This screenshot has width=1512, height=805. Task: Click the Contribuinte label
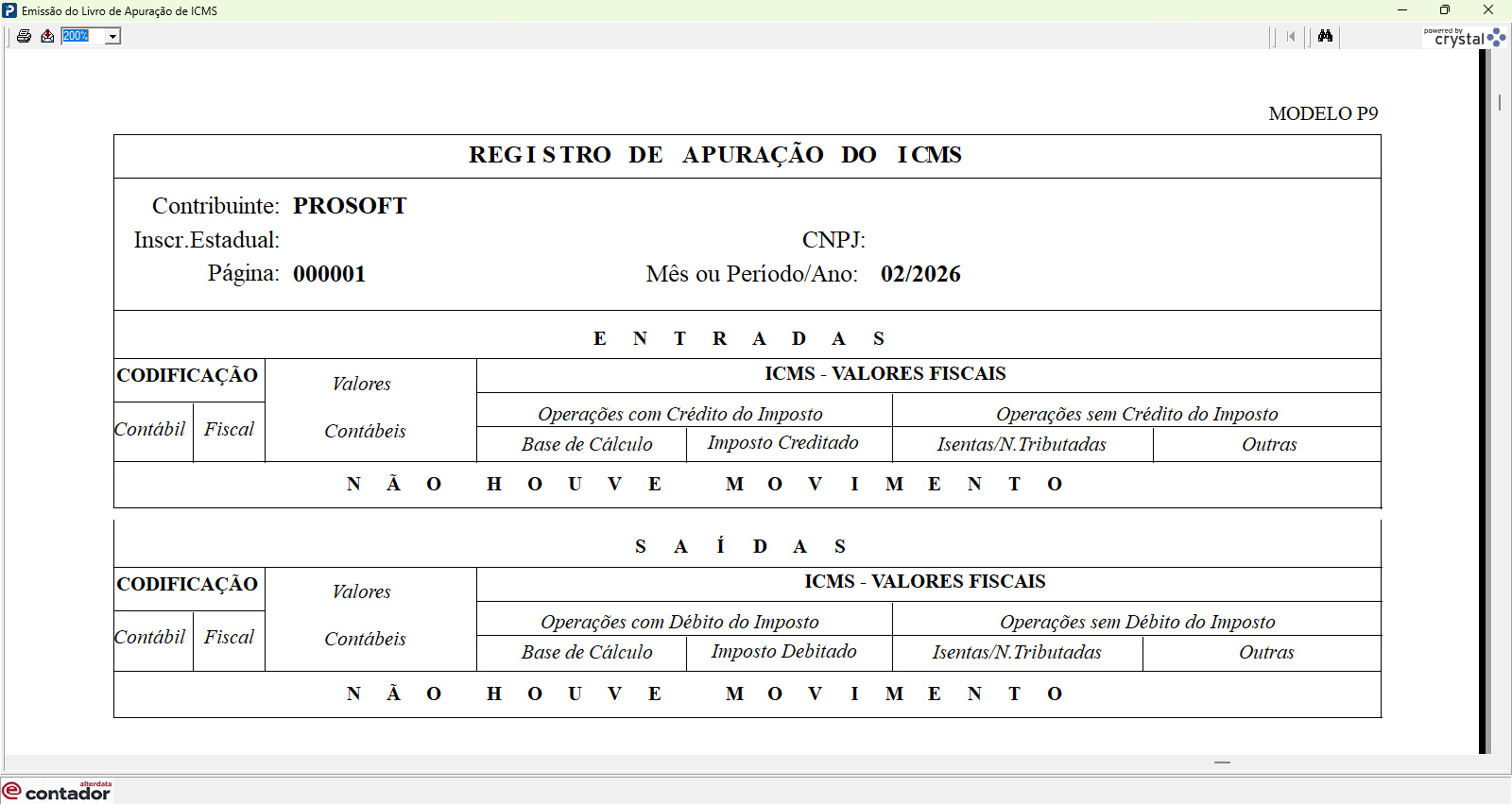coord(215,206)
